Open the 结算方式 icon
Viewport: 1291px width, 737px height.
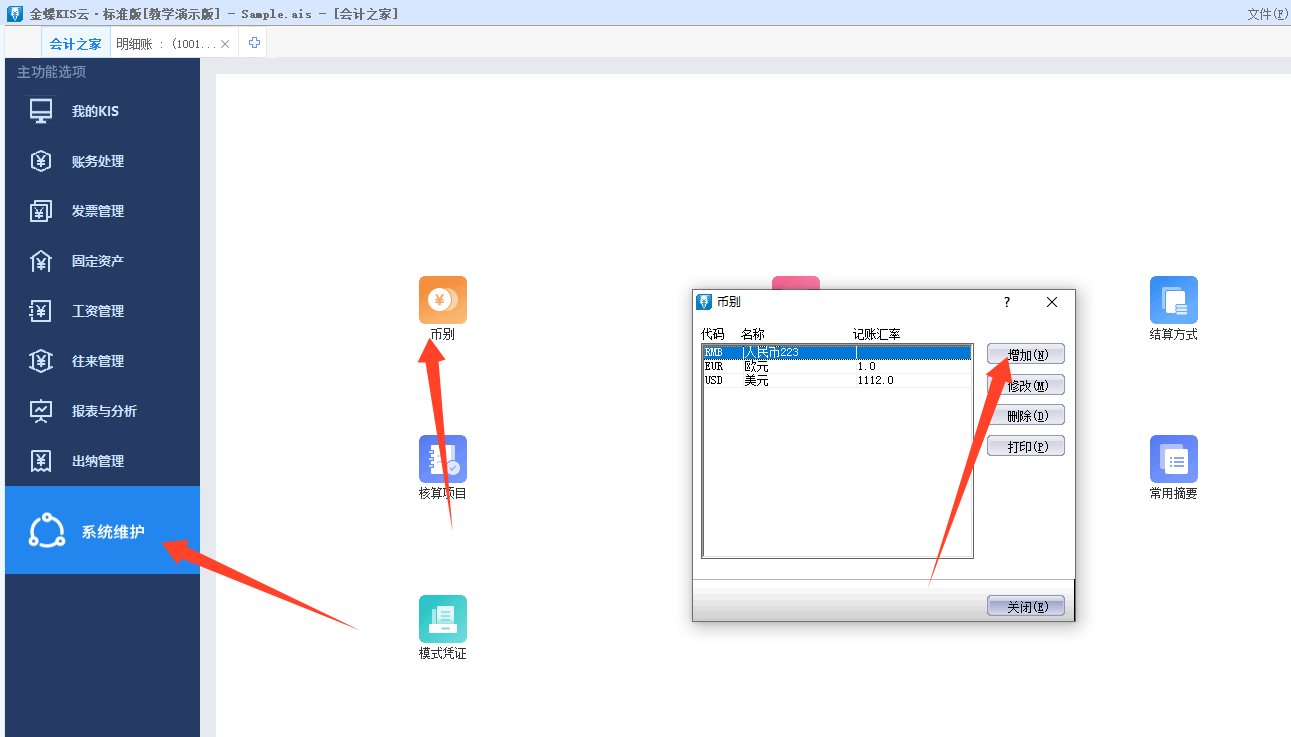click(x=1173, y=300)
